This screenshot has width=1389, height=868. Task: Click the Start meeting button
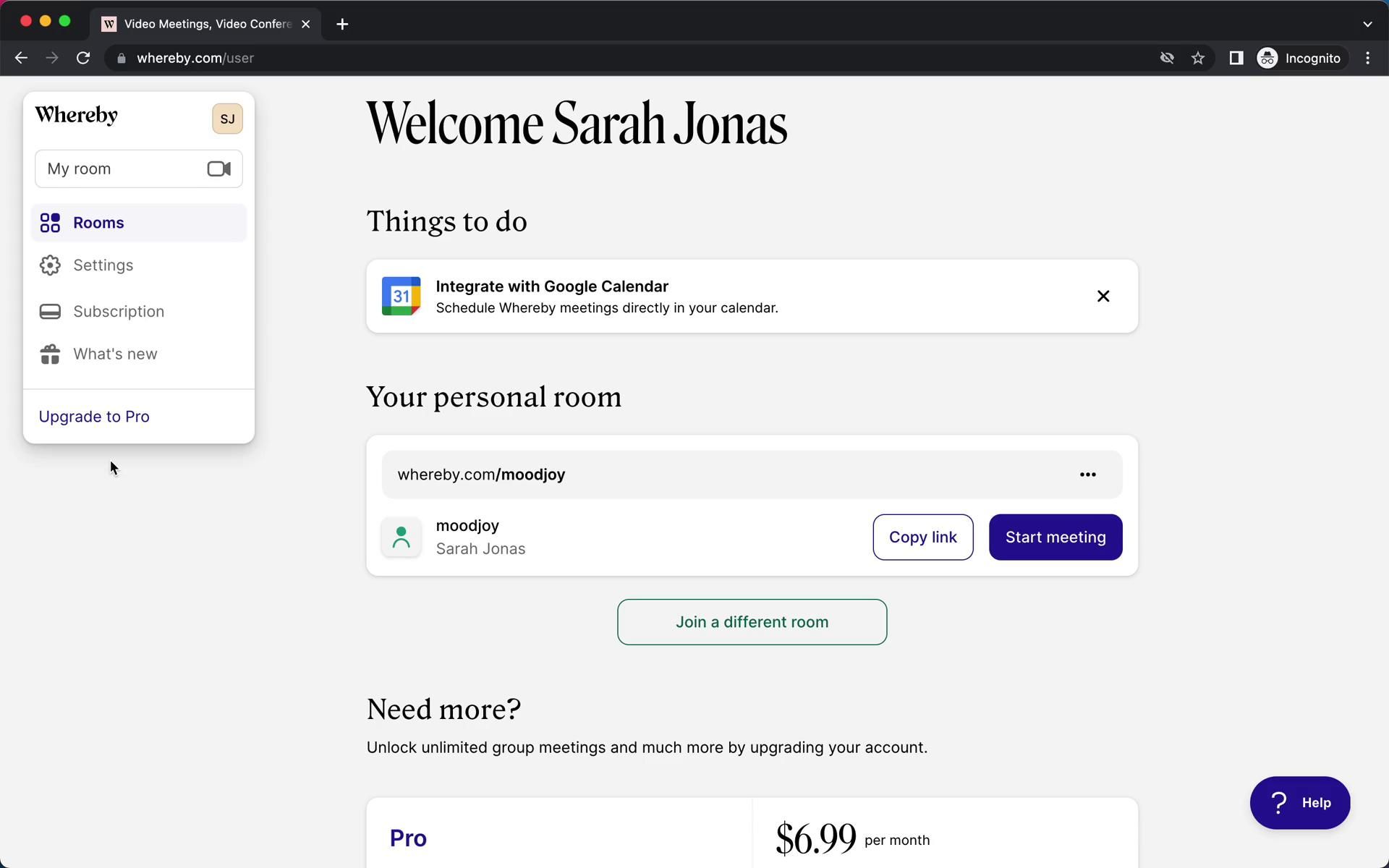(1055, 537)
